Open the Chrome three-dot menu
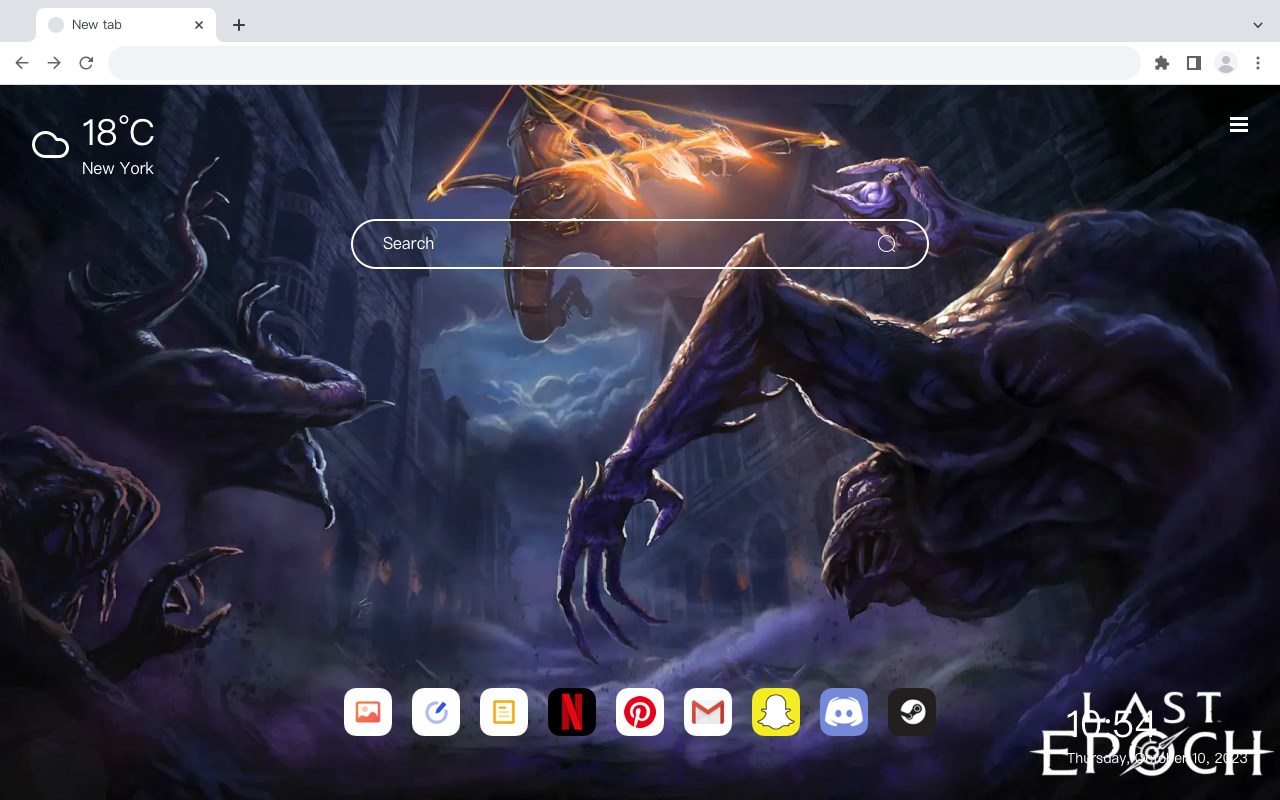 (1258, 63)
